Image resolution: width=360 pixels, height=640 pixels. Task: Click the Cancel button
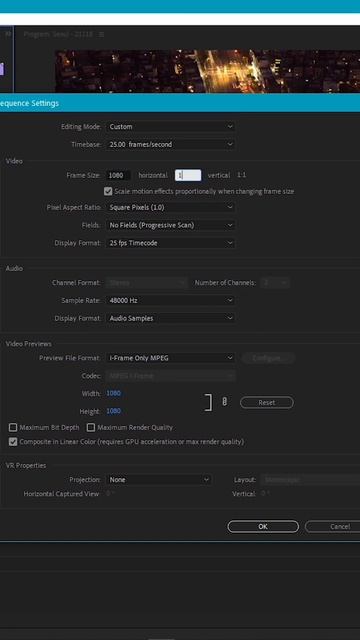(333, 527)
